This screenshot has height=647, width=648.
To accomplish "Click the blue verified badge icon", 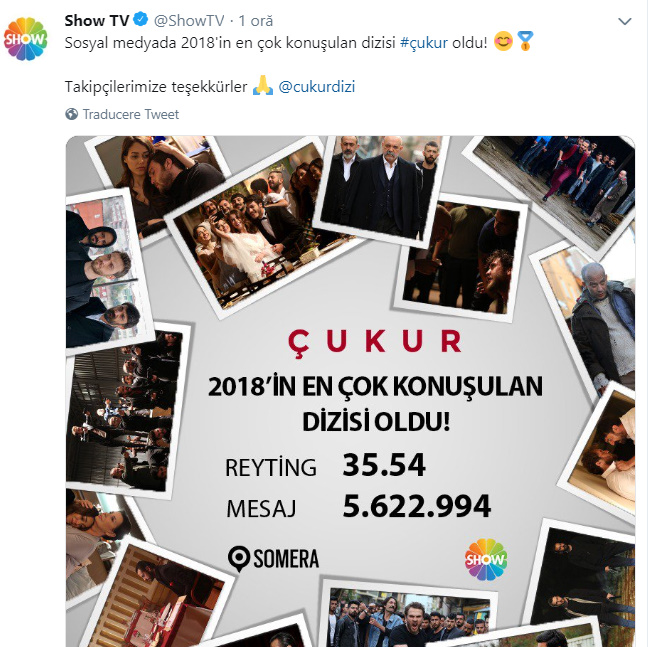I will (x=141, y=20).
